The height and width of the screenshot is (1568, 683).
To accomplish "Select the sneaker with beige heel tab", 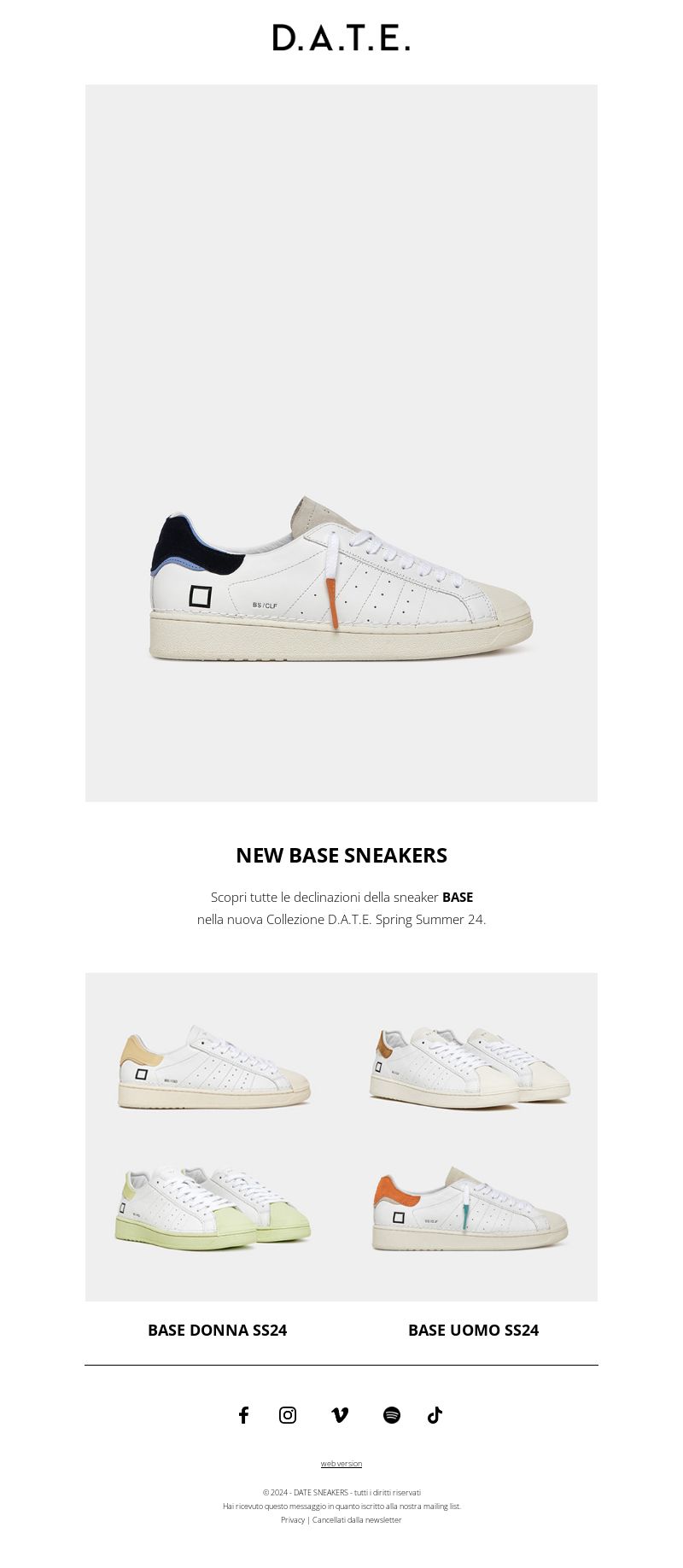I will (x=214, y=1068).
